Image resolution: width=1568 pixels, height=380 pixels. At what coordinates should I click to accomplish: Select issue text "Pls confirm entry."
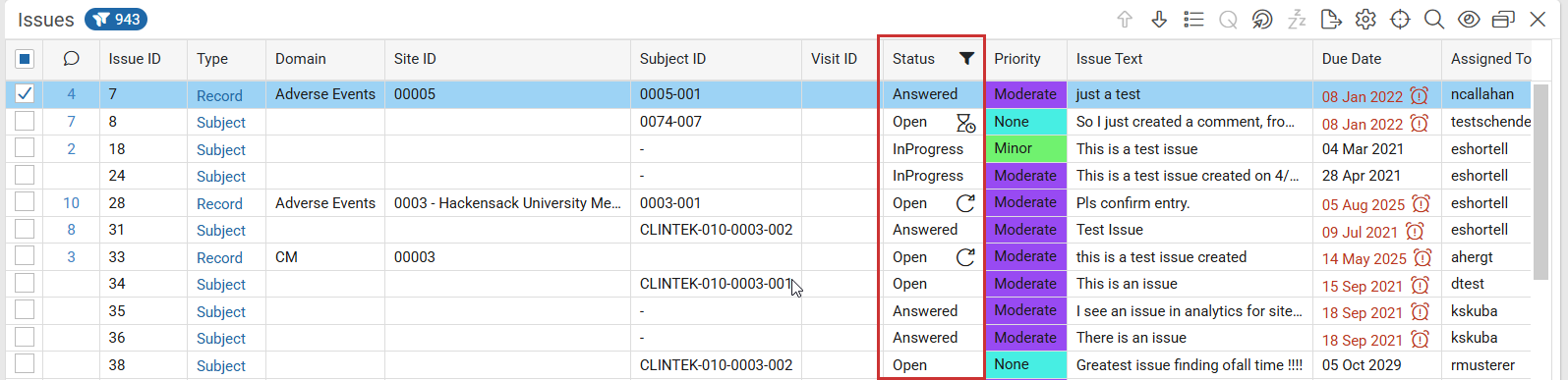[1132, 203]
